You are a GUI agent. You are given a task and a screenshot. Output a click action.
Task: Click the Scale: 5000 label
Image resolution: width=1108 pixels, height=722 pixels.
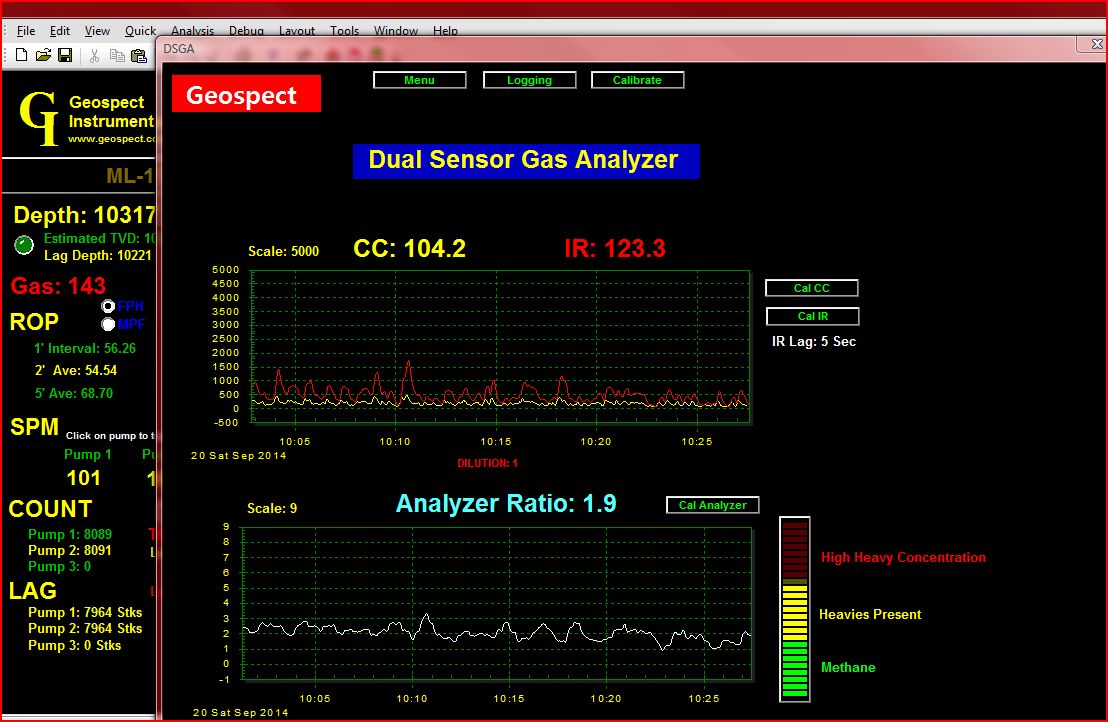(x=283, y=251)
